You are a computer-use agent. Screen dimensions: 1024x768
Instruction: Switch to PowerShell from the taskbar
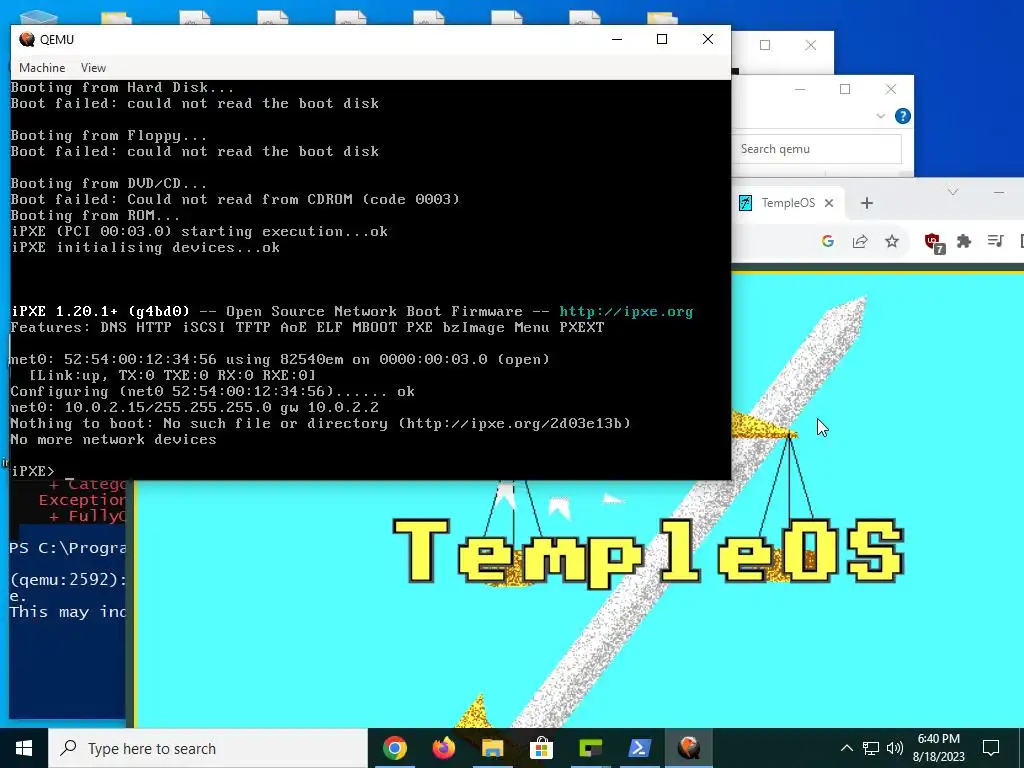click(639, 748)
